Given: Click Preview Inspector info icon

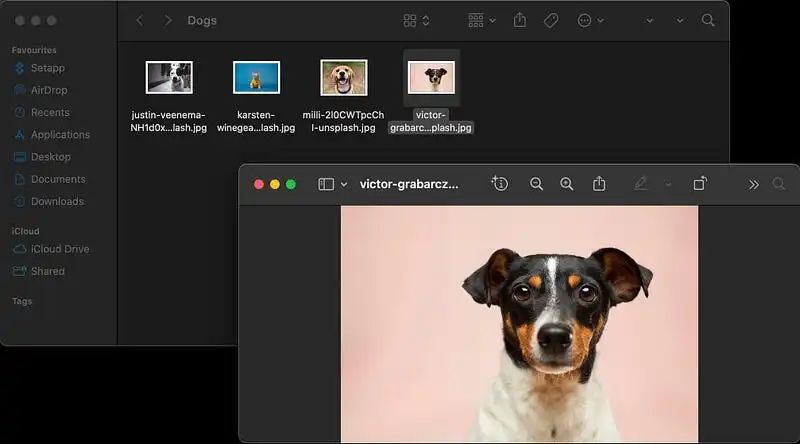Looking at the screenshot, I should click(x=499, y=183).
